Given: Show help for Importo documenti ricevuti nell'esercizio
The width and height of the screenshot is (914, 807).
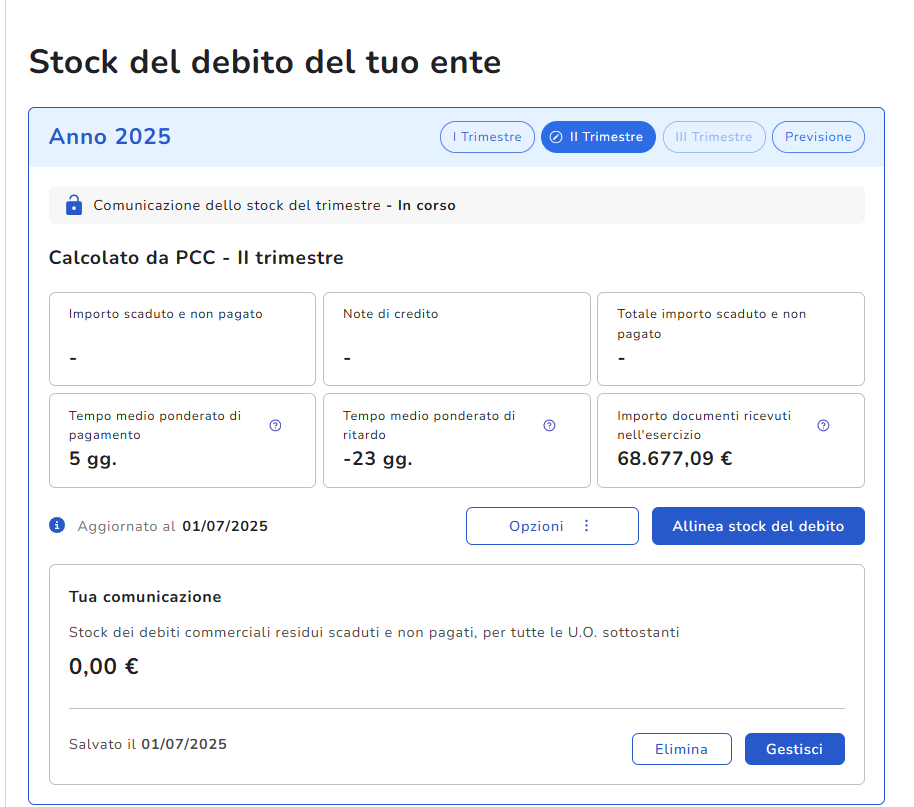Looking at the screenshot, I should point(823,425).
